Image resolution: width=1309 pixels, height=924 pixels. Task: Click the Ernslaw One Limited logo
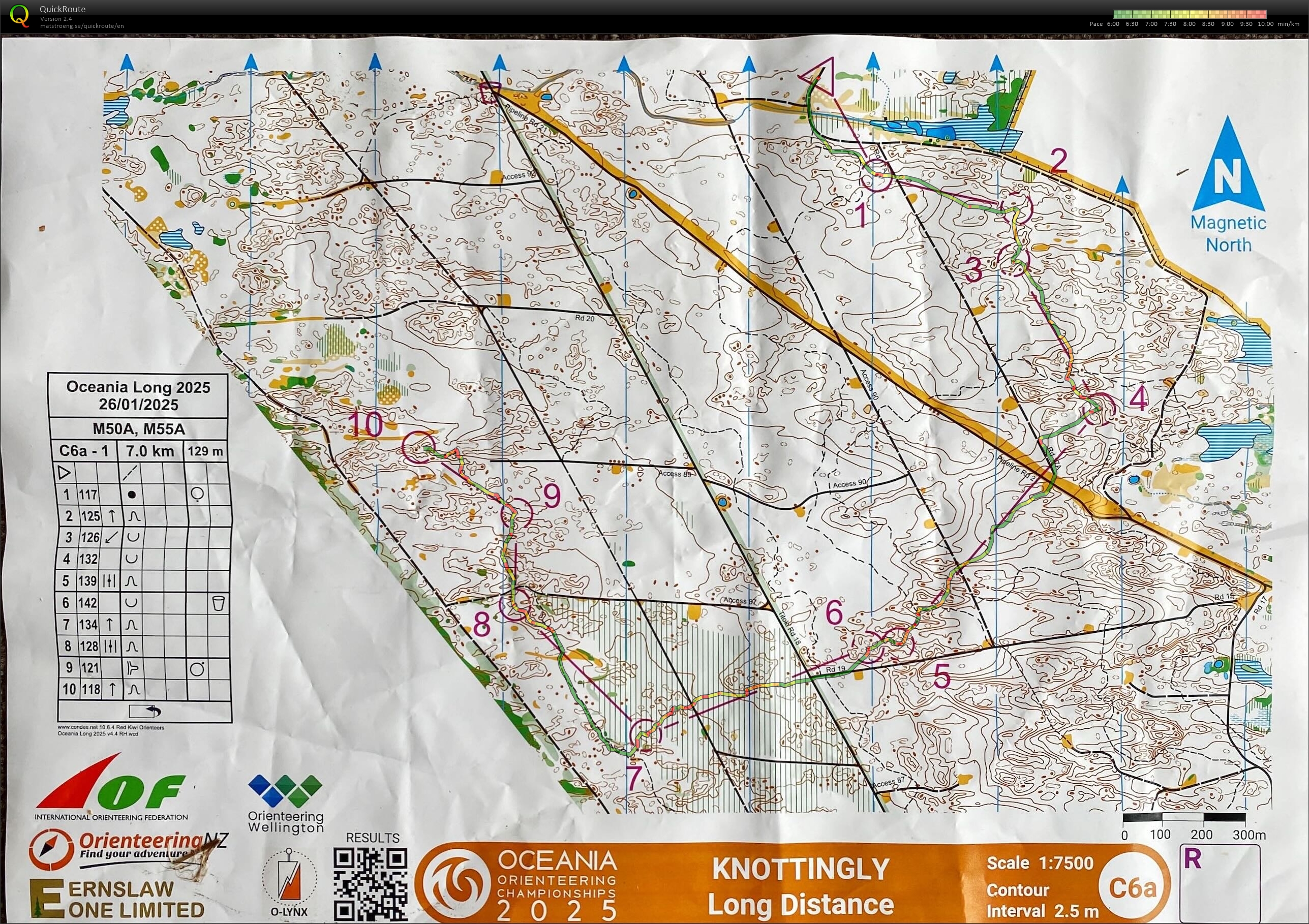coord(117,899)
